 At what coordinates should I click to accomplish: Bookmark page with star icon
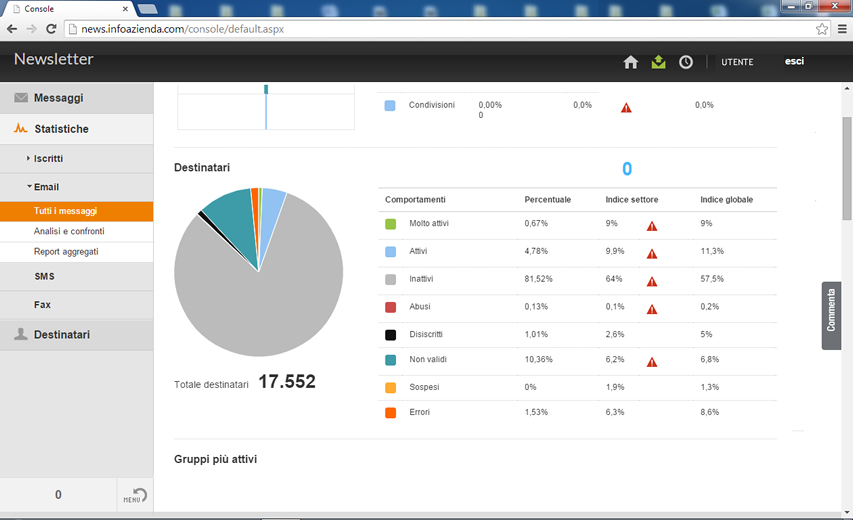click(822, 29)
